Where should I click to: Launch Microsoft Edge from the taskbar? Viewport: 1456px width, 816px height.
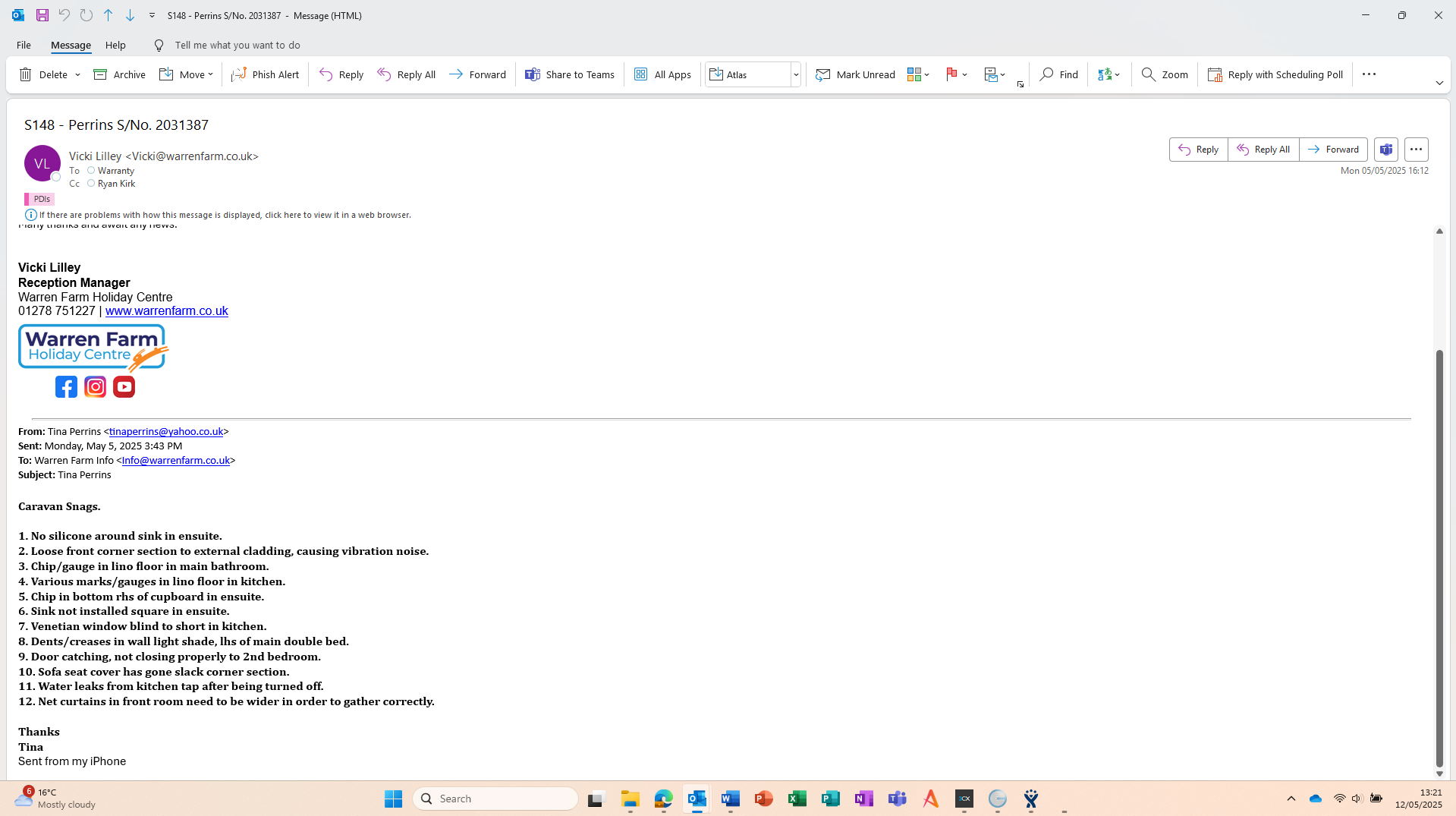[x=663, y=799]
